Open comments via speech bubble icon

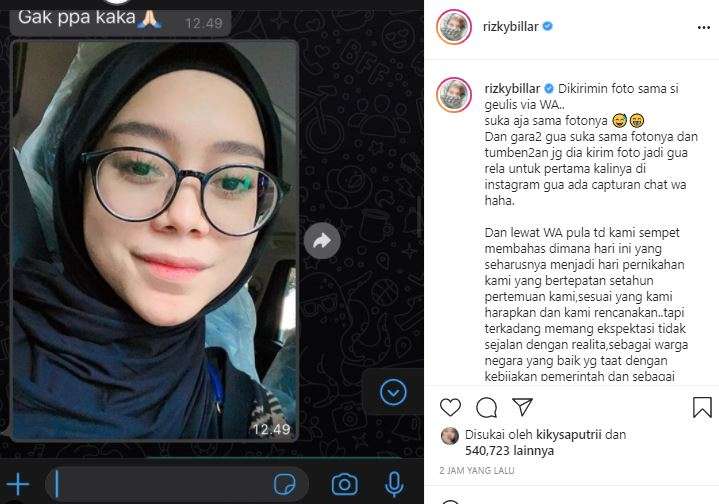(x=487, y=407)
